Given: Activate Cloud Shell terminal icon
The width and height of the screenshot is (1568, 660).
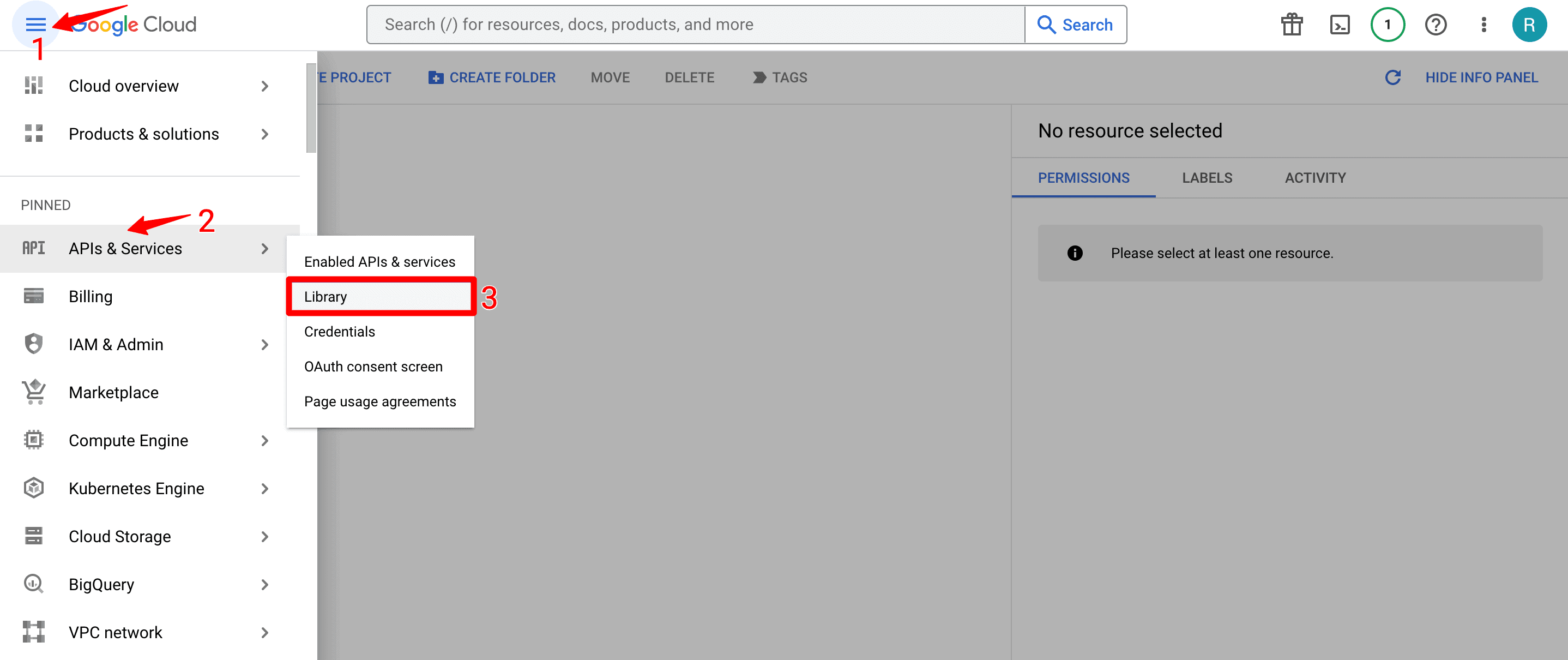Looking at the screenshot, I should (1340, 25).
